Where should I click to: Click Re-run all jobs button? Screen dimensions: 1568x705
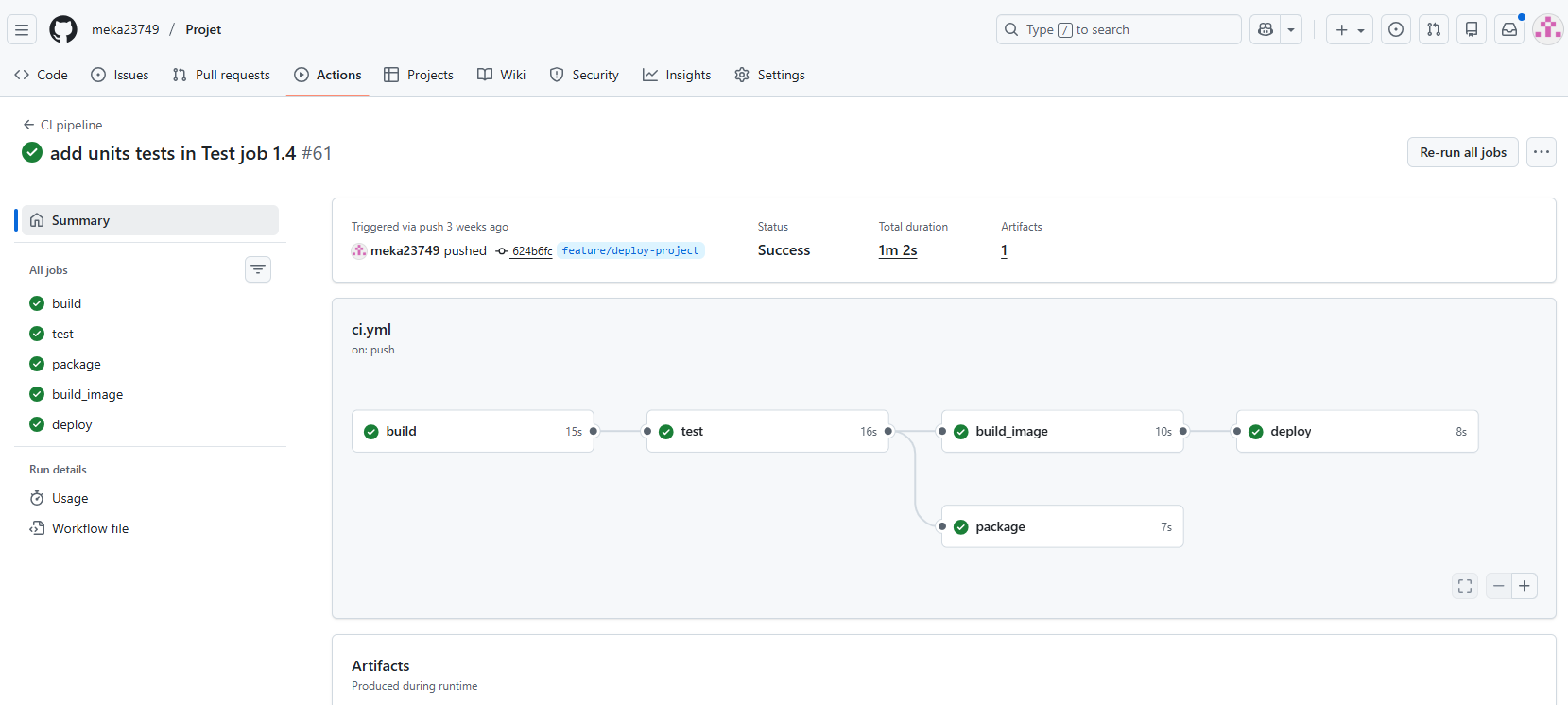tap(1463, 152)
